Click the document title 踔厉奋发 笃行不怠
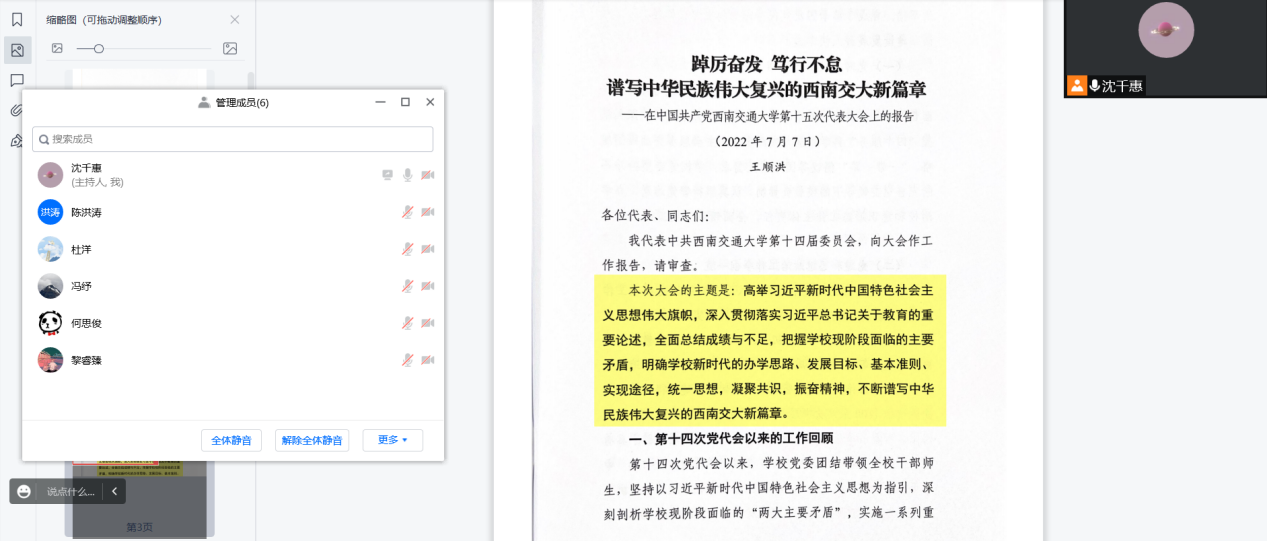The width and height of the screenshot is (1267, 541). [x=767, y=64]
